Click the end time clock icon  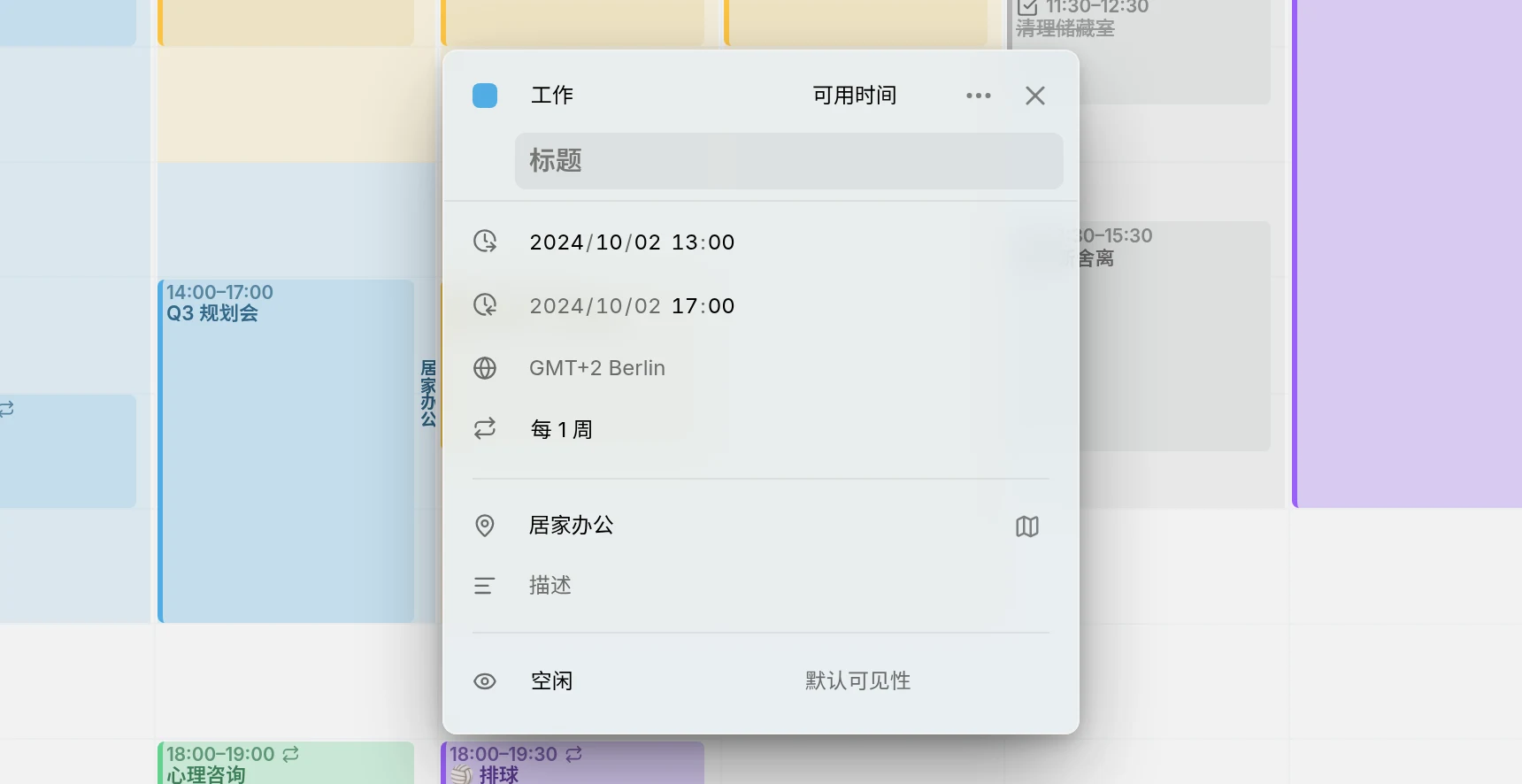click(x=485, y=305)
